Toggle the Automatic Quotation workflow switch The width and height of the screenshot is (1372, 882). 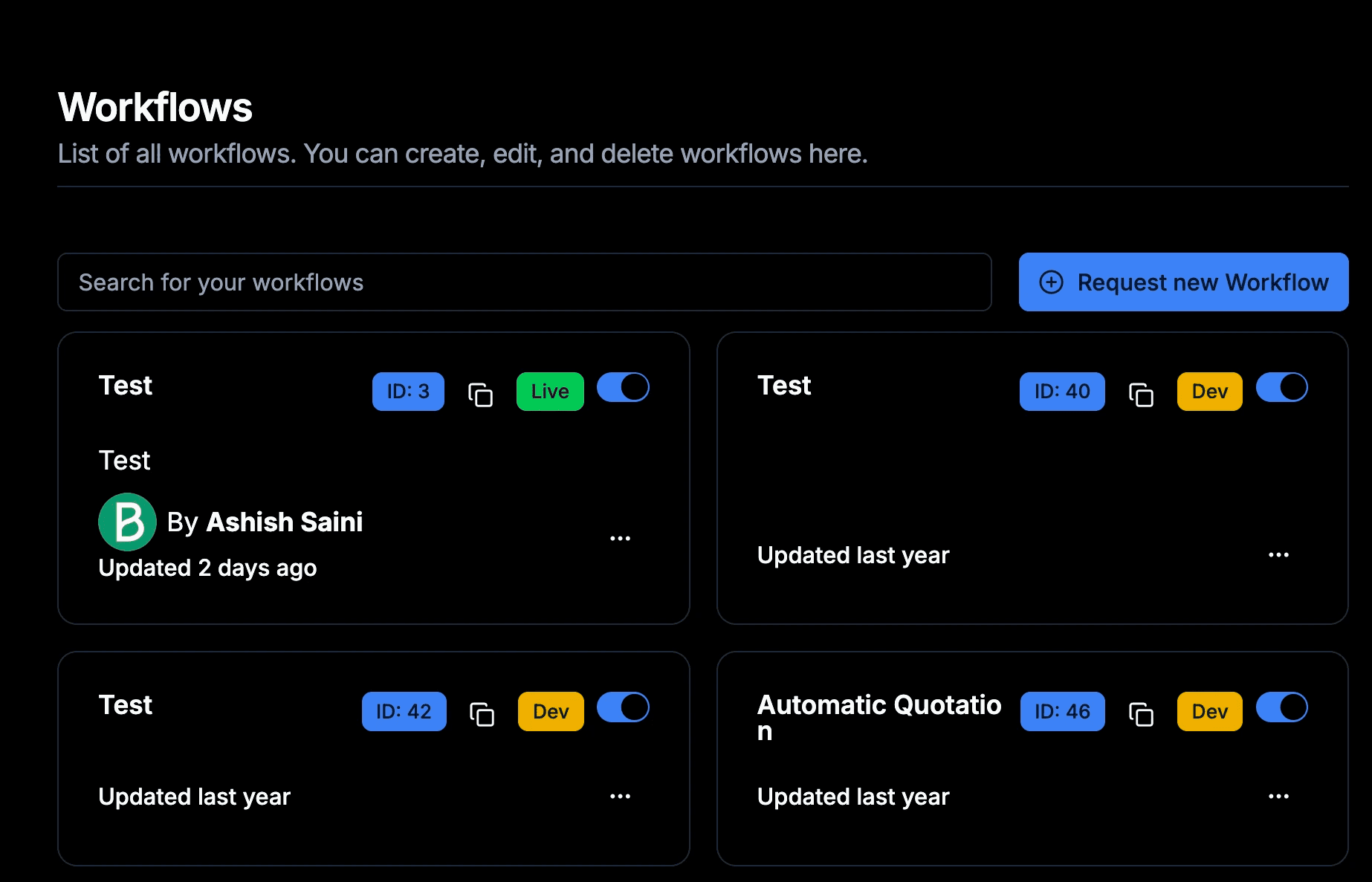(x=1281, y=708)
